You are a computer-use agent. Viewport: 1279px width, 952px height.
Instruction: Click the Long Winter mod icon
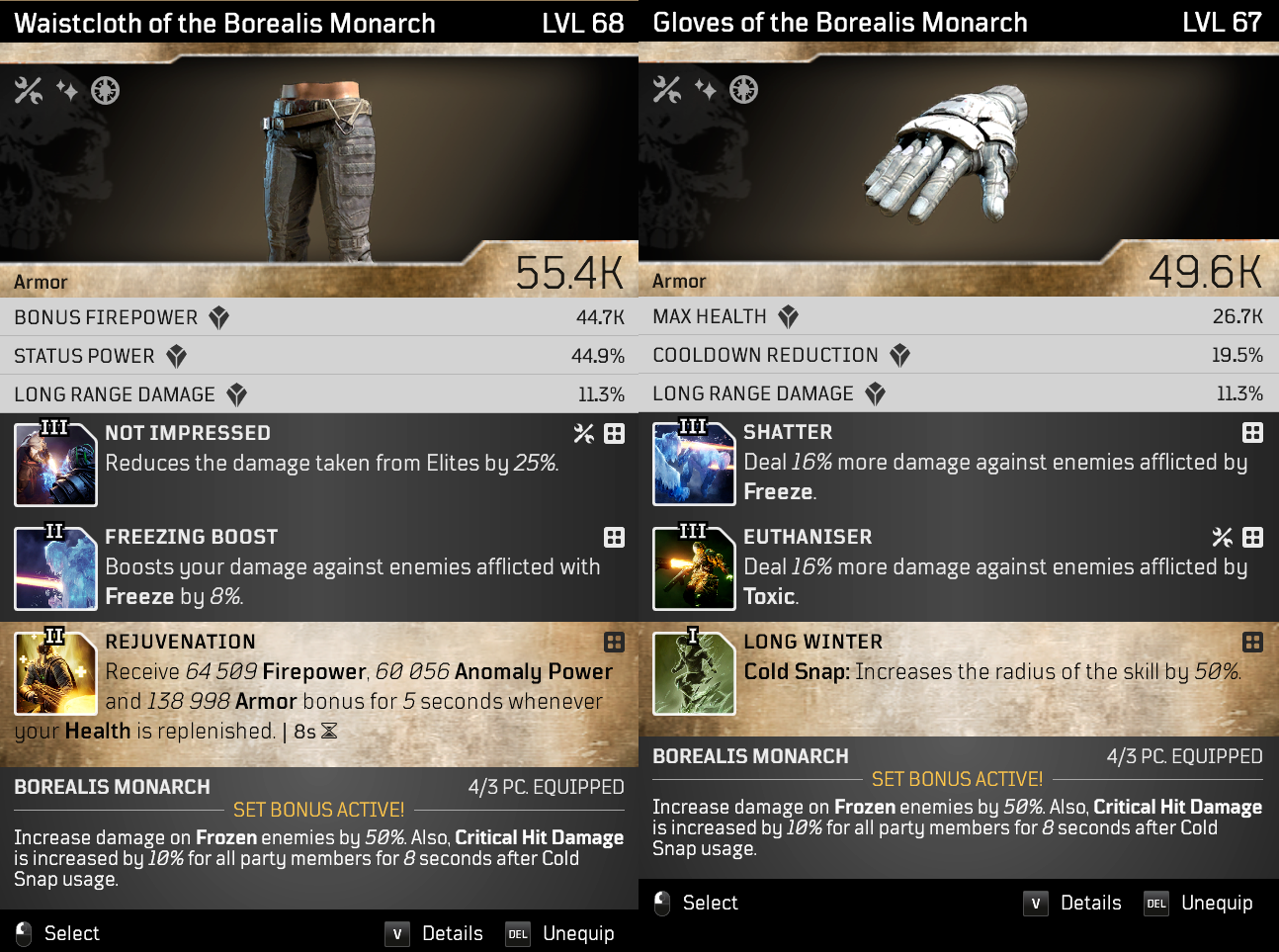coord(694,673)
